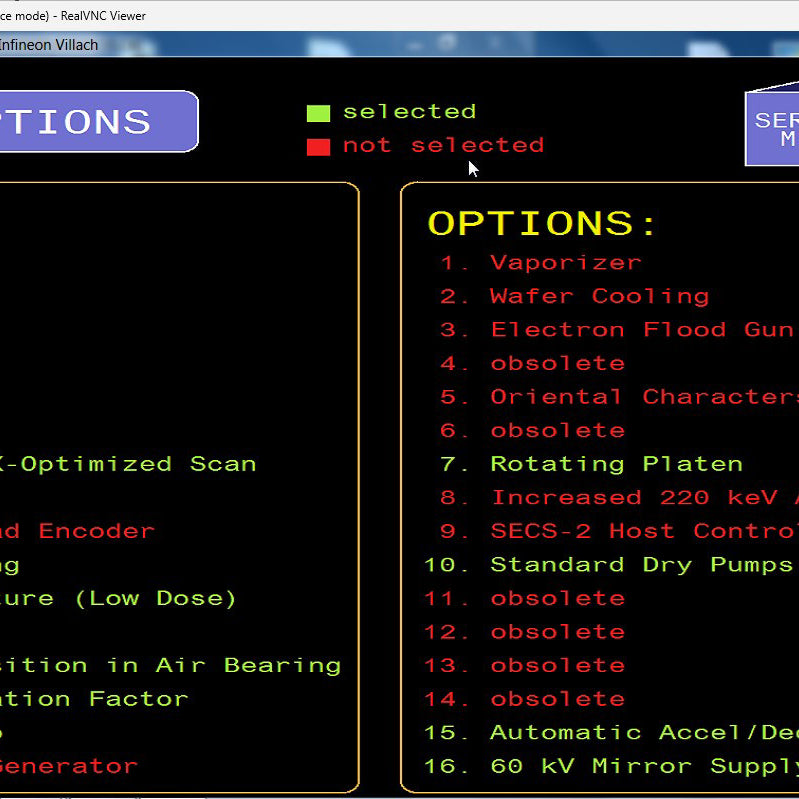Click the red Encoder entry in left panel
This screenshot has width=799, height=799.
pos(77,531)
